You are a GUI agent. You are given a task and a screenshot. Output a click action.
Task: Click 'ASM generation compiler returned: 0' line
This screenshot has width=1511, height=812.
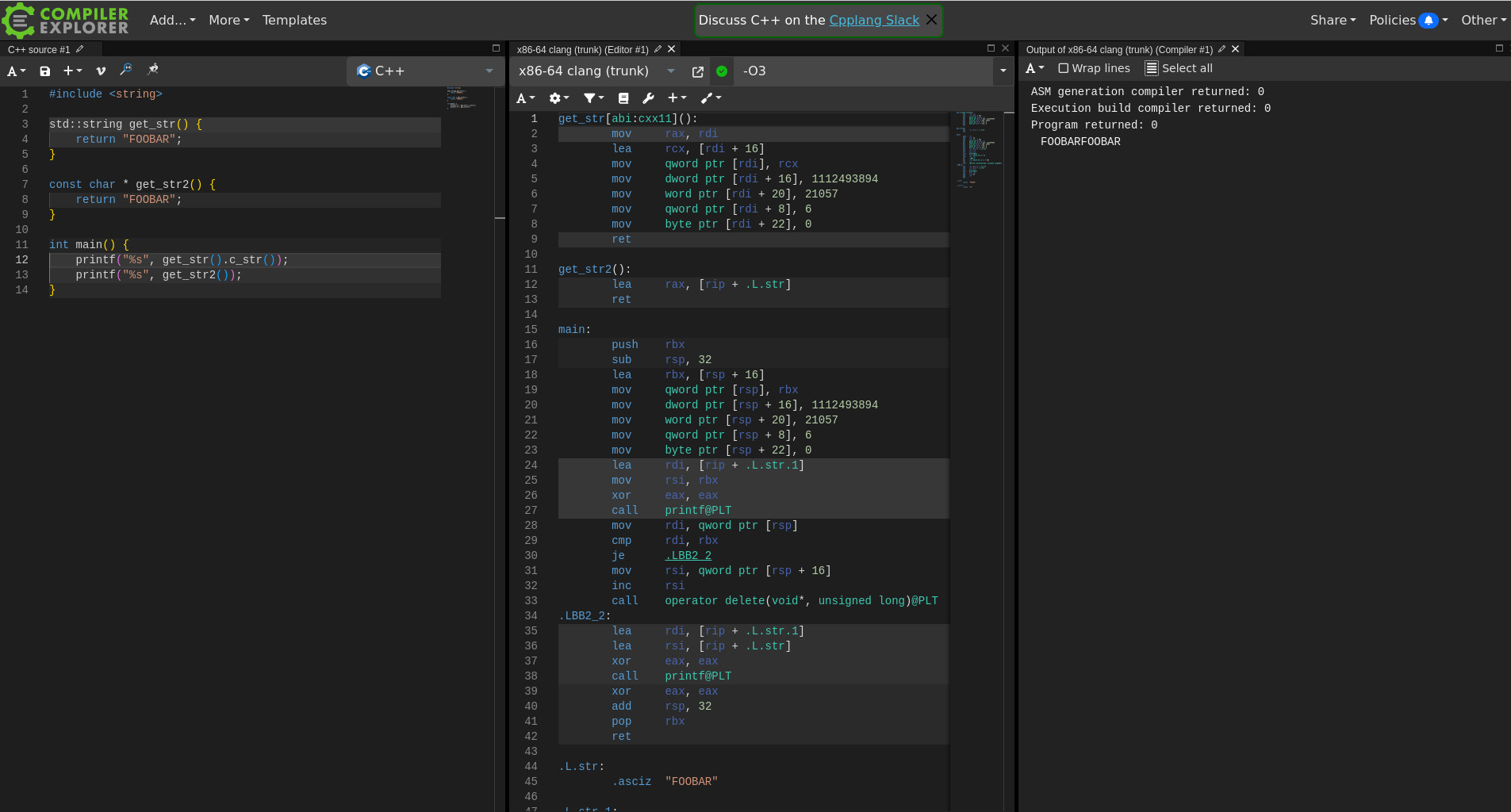[1147, 92]
